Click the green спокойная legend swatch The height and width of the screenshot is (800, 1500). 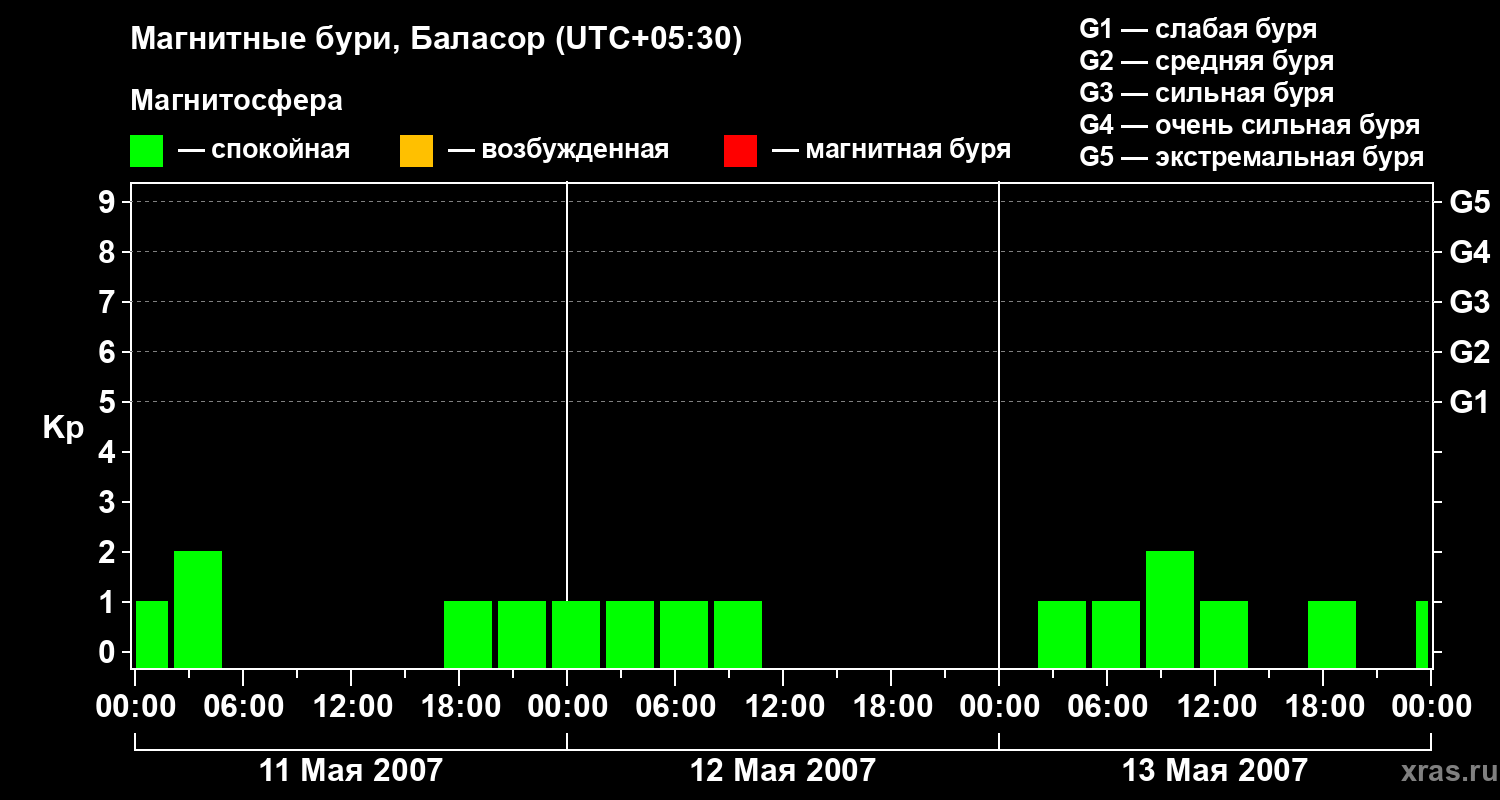click(x=146, y=150)
